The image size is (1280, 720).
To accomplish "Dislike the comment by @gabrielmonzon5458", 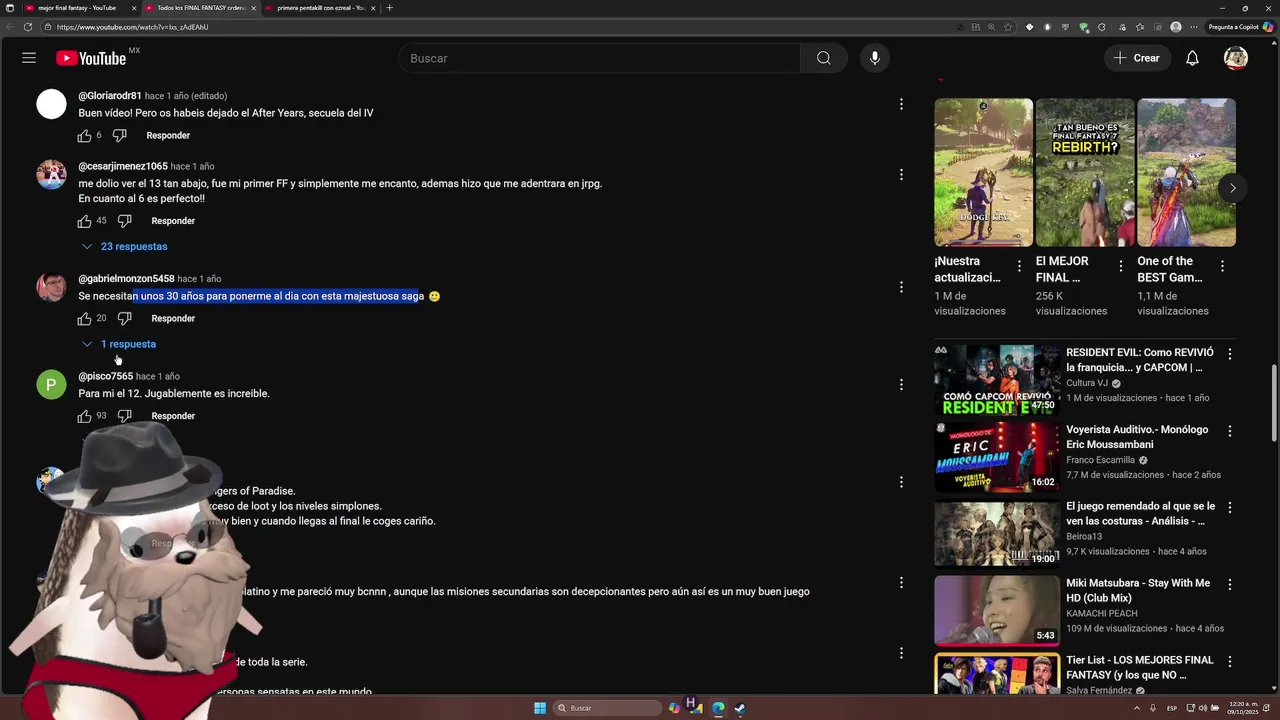I will click(x=125, y=318).
